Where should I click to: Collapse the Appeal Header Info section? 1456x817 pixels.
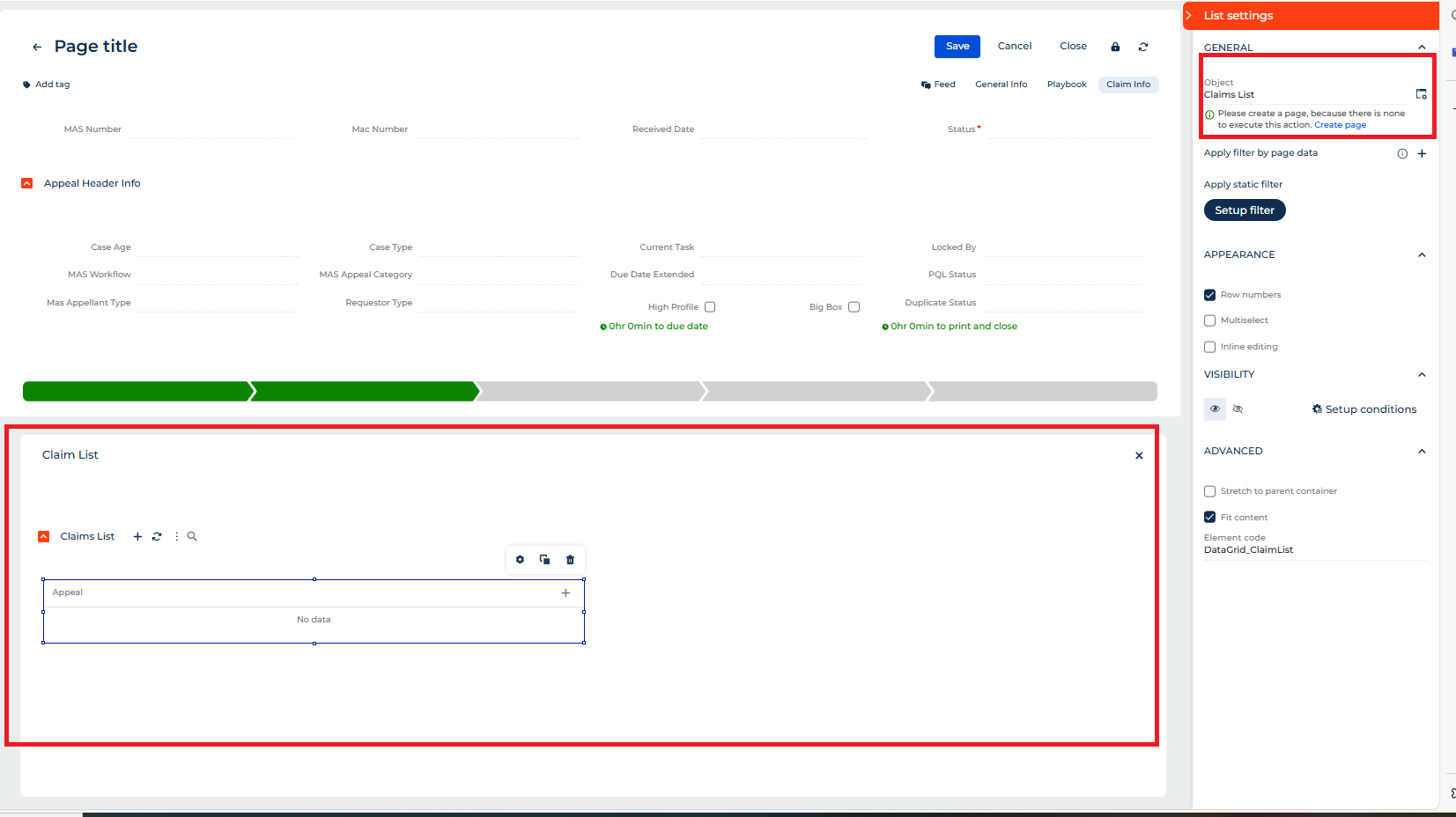(27, 183)
